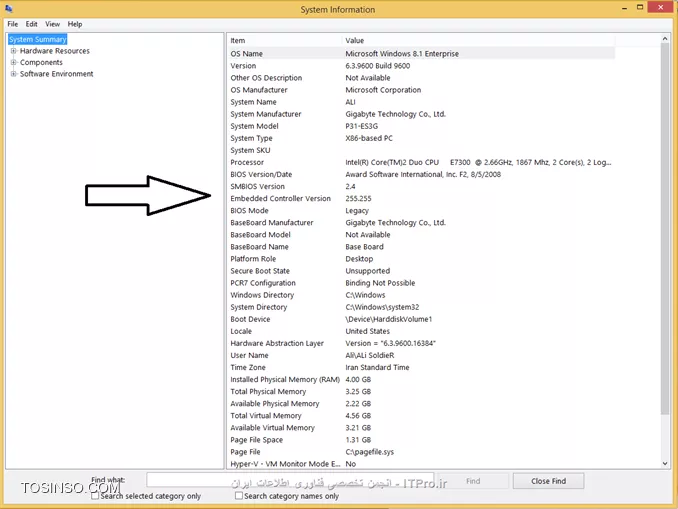Click the scrollbar up arrow
The image size is (678, 509).
tap(665, 39)
